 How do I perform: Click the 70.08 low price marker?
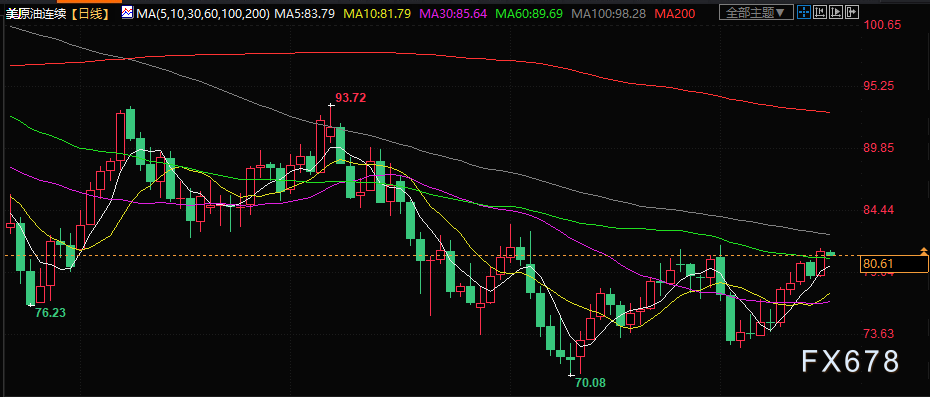(591, 383)
